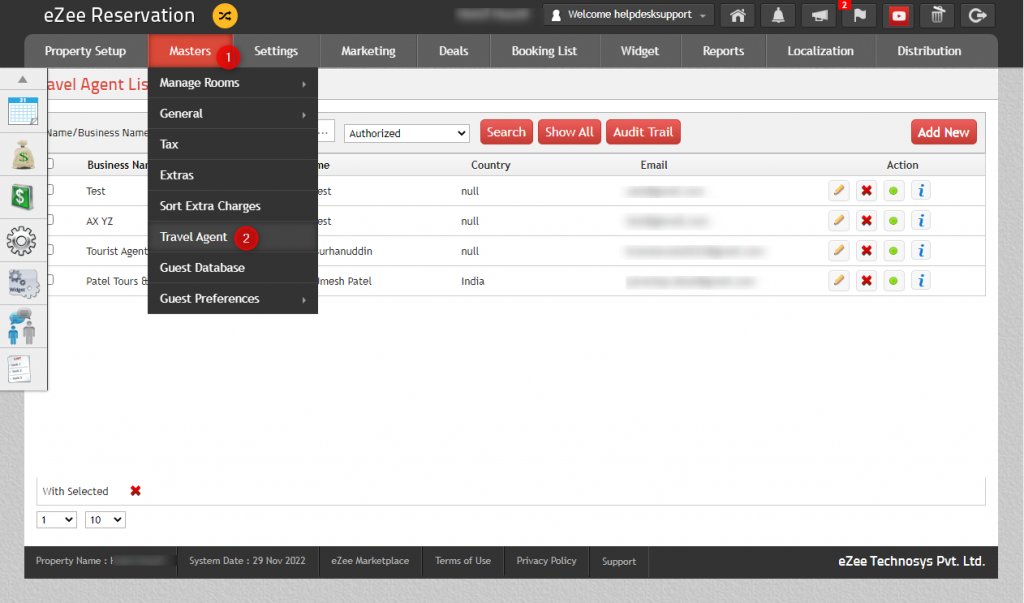
Task: Click the task list sidebar icon
Action: [x=19, y=369]
